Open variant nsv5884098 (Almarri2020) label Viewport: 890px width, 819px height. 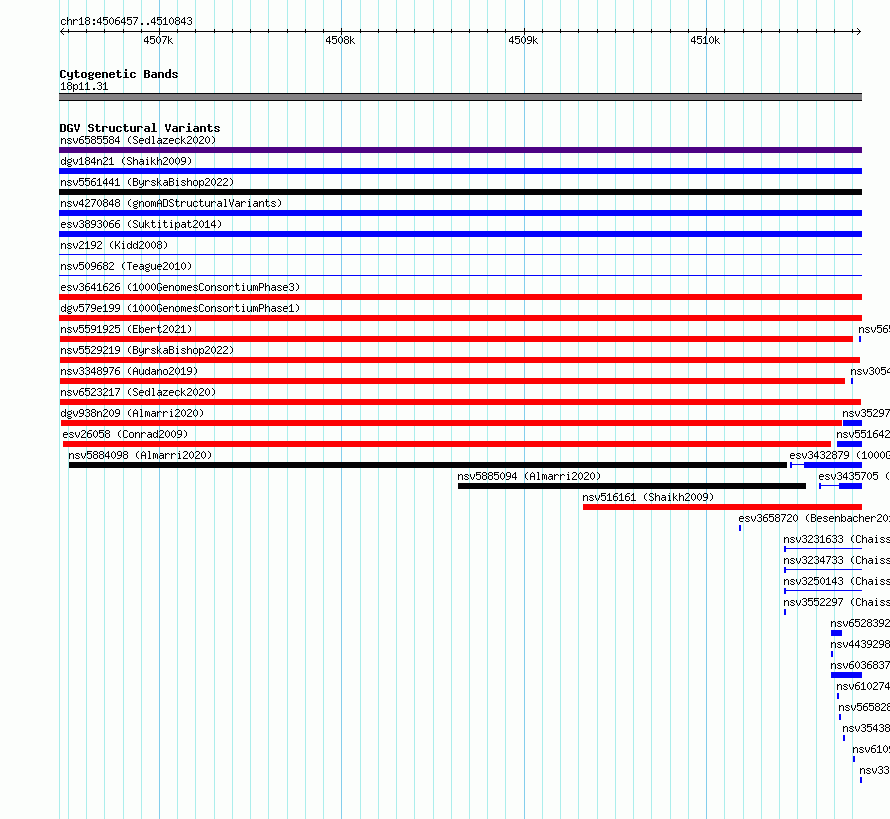tap(140, 455)
